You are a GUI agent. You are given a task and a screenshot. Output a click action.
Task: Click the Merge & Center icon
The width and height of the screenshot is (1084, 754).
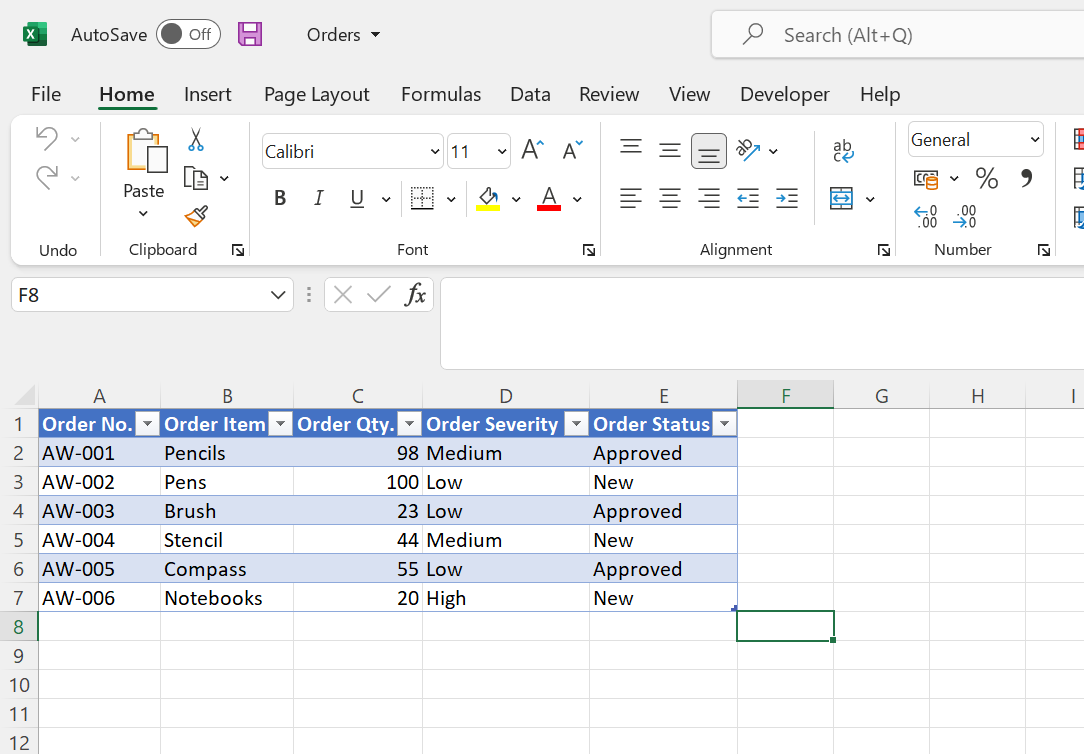click(843, 198)
